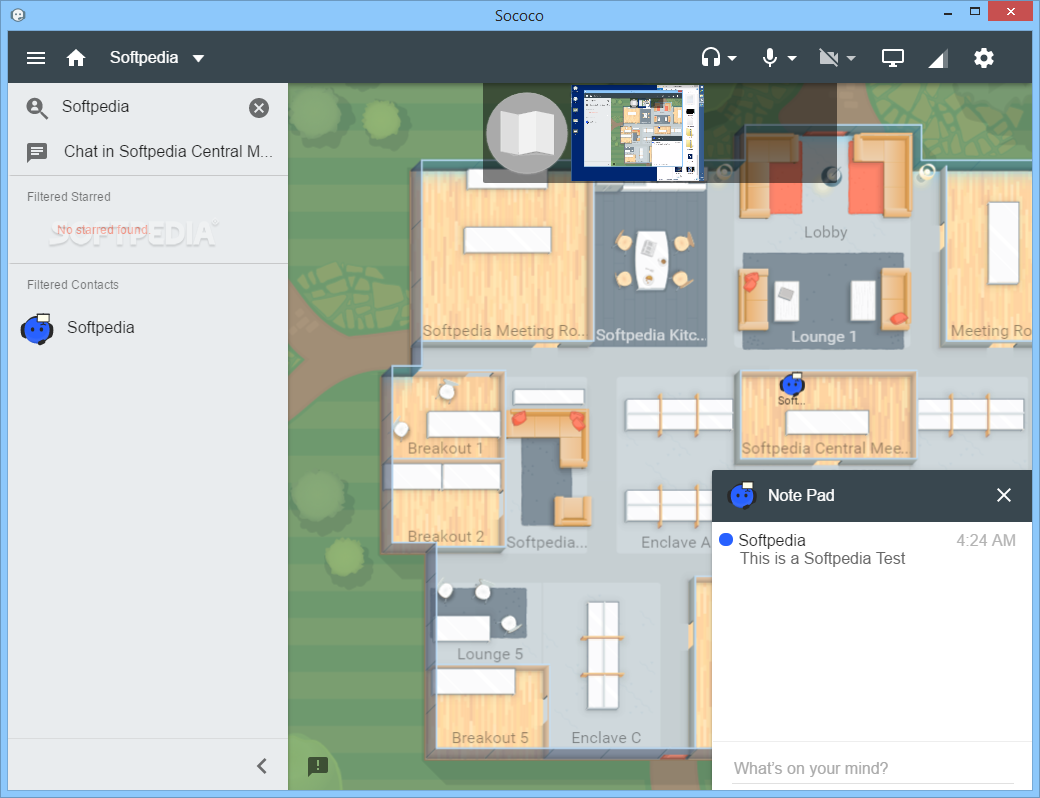Click the Softpedia search field
Screen dimensions: 1040x798
(149, 107)
